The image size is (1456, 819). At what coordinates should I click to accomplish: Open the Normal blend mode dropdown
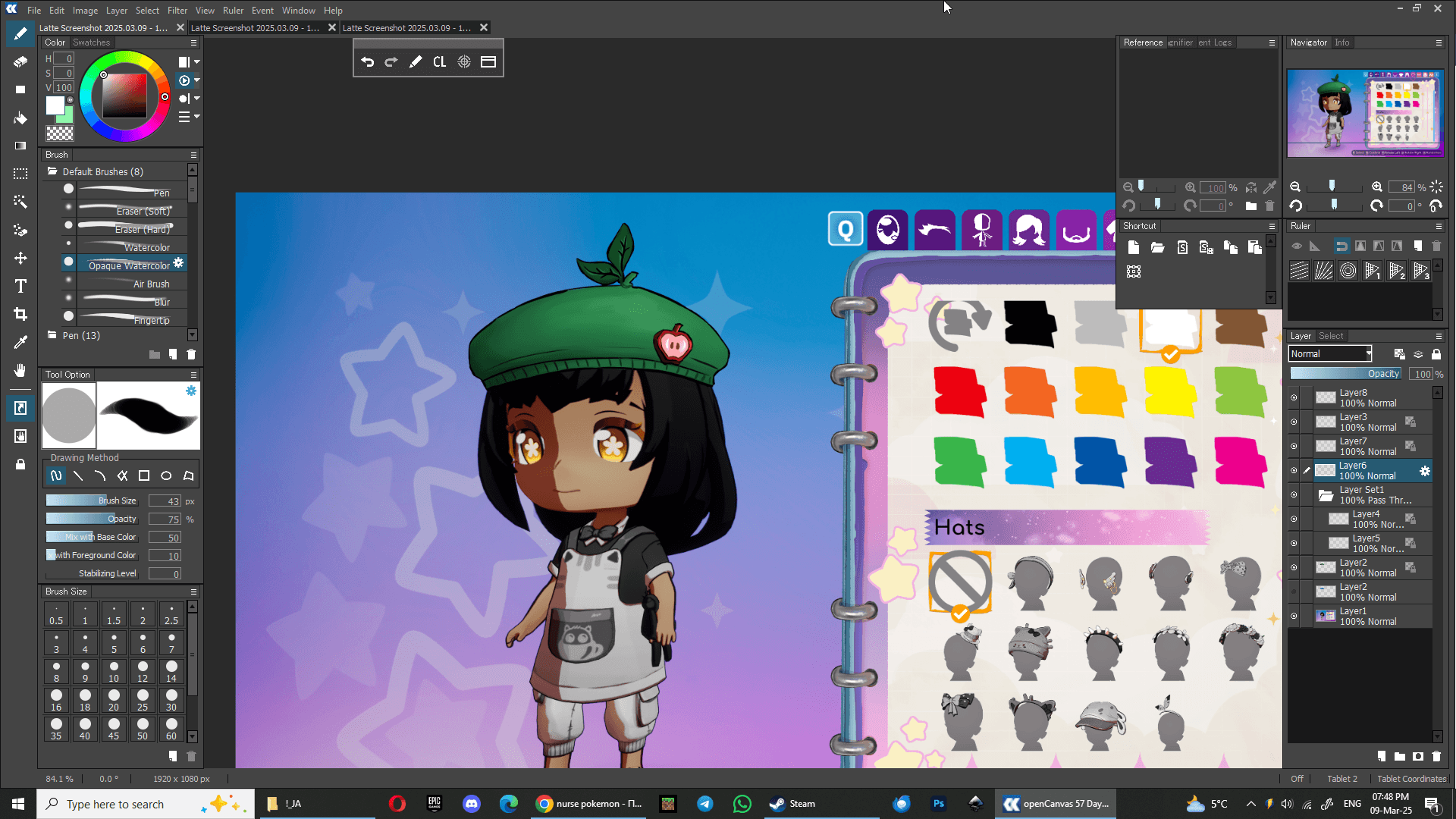(x=1330, y=354)
